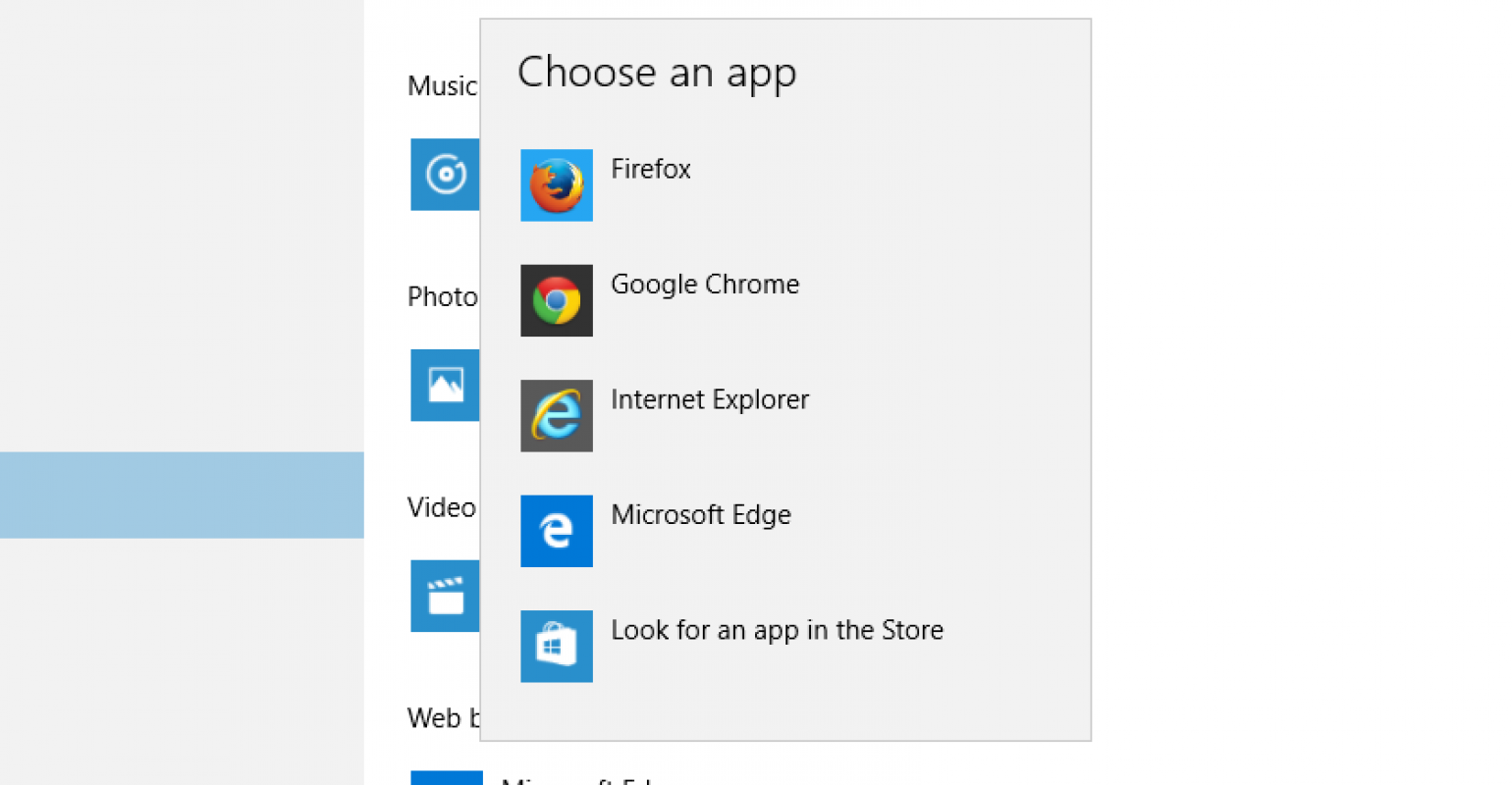Image resolution: width=1512 pixels, height=785 pixels.
Task: Click Look for an app in the Store
Action: tap(777, 630)
